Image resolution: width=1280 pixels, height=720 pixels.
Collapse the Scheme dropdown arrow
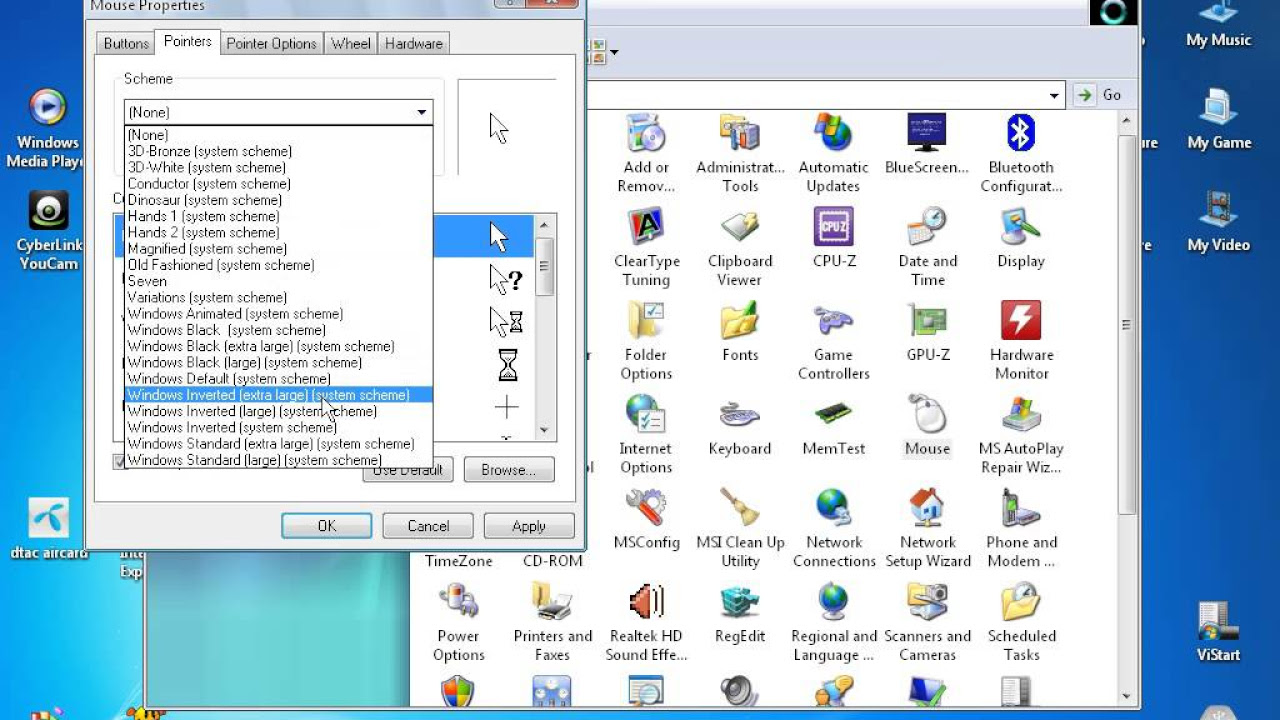pos(421,112)
